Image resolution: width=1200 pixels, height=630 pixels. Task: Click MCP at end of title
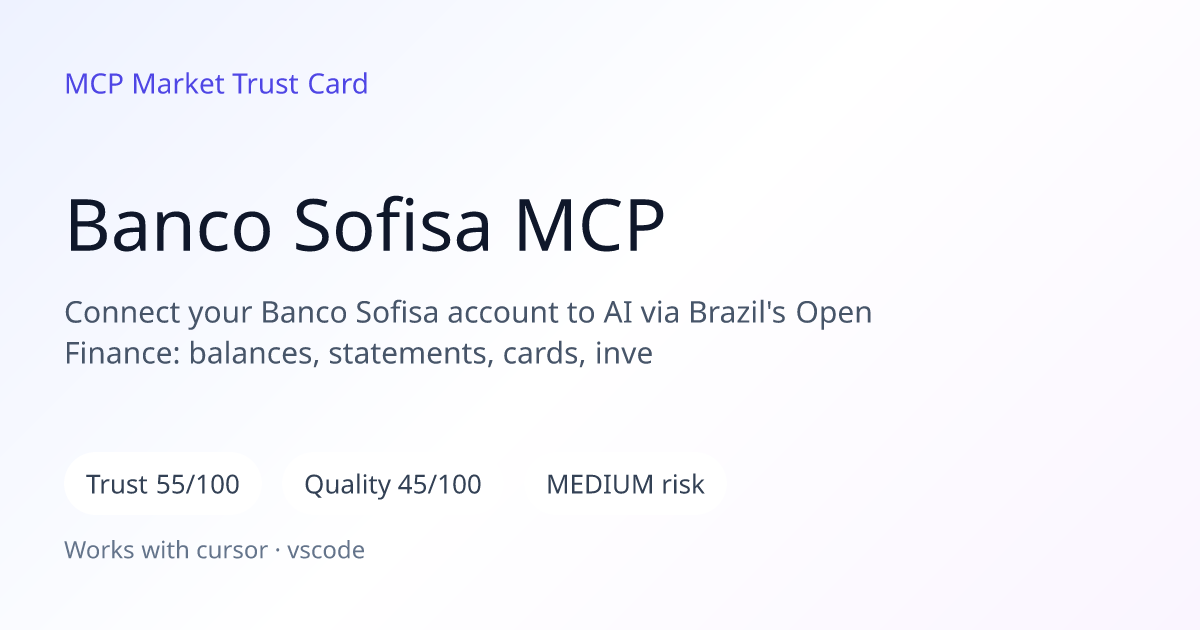(590, 226)
